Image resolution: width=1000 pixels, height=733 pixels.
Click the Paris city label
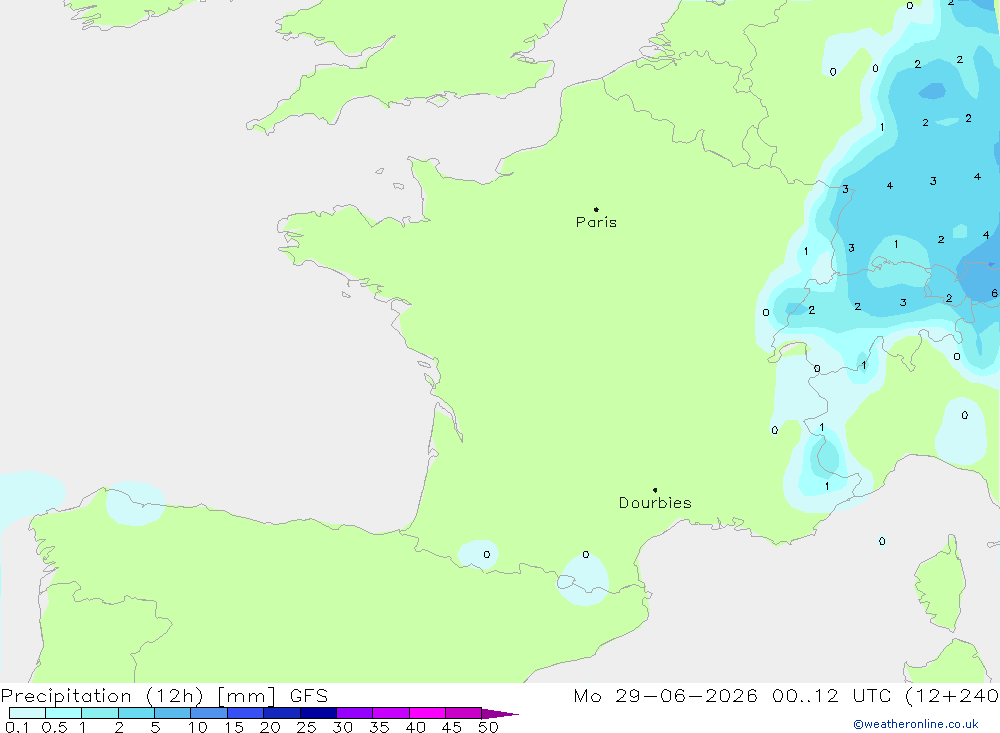point(596,222)
